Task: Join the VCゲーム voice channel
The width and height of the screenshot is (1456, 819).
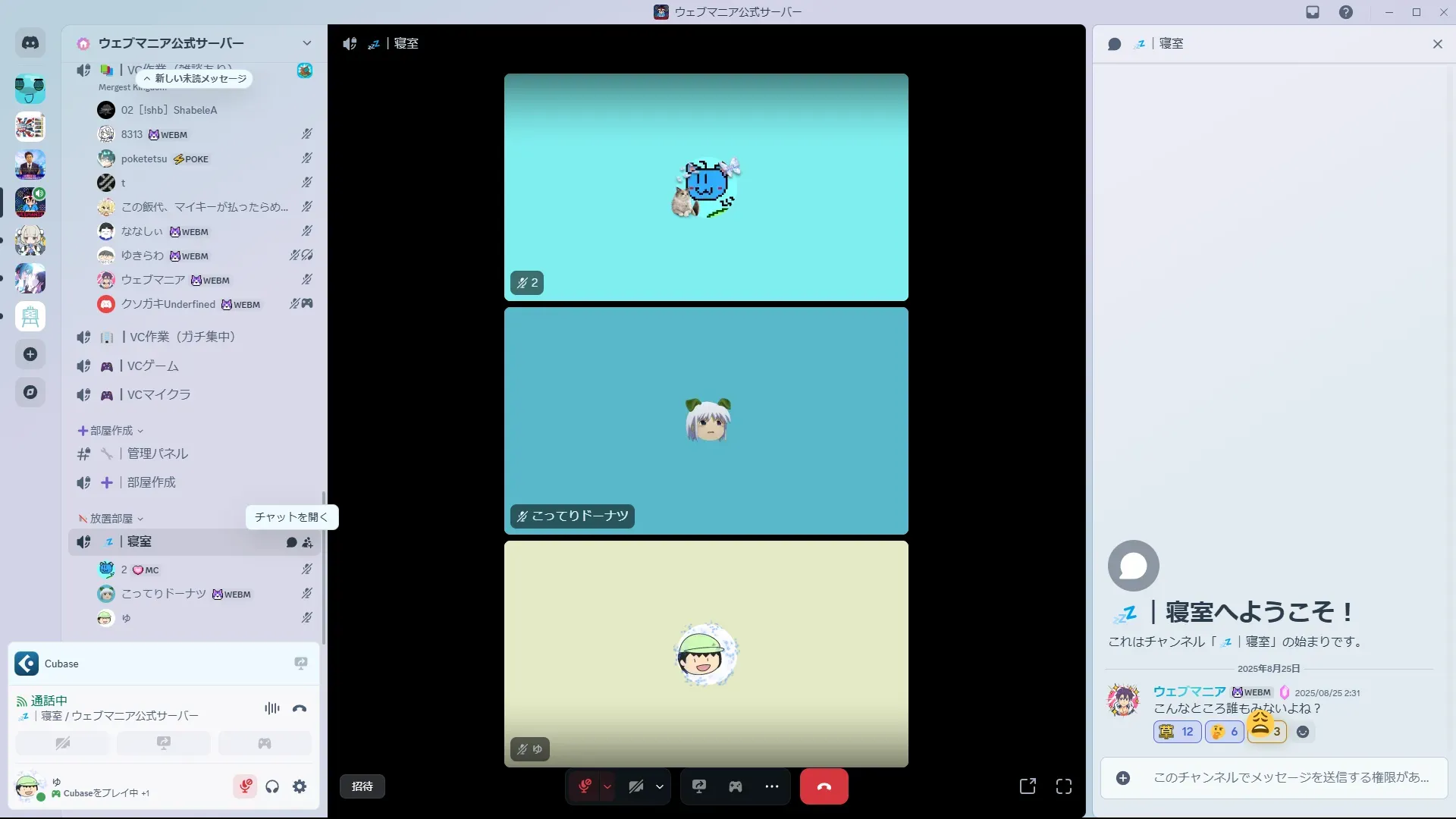Action: [x=152, y=366]
